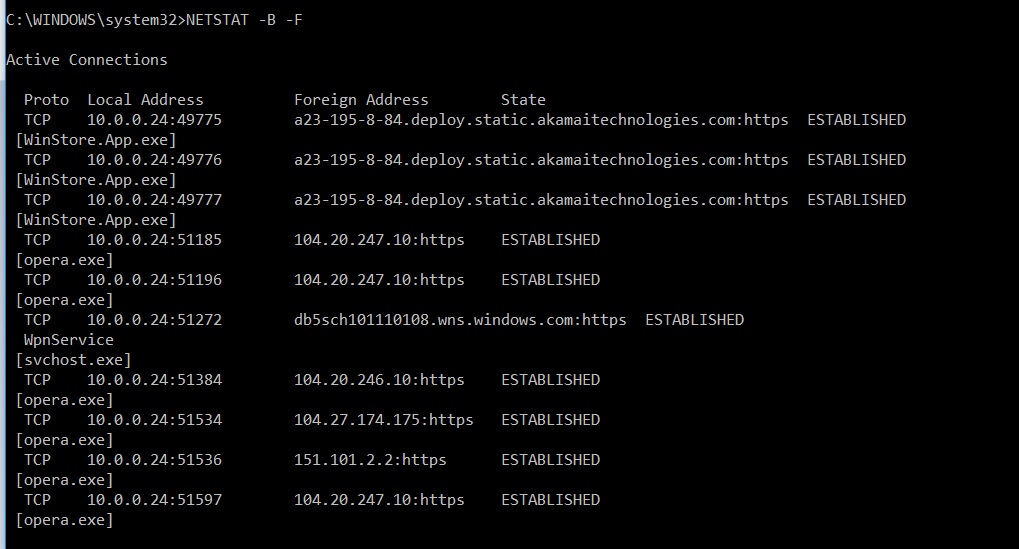
Task: Click db5sch101110108.wns.windows.com foreign address
Action: (460, 320)
